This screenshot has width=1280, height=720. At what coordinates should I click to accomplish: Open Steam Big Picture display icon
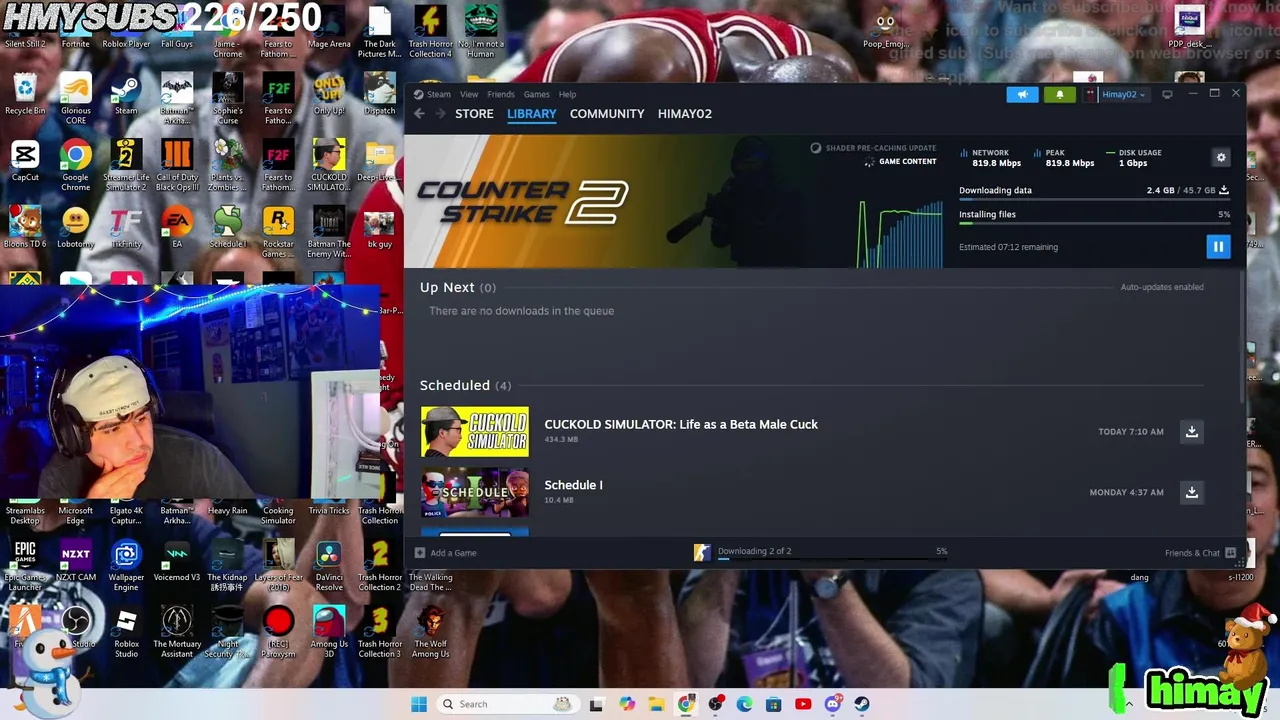1167,94
